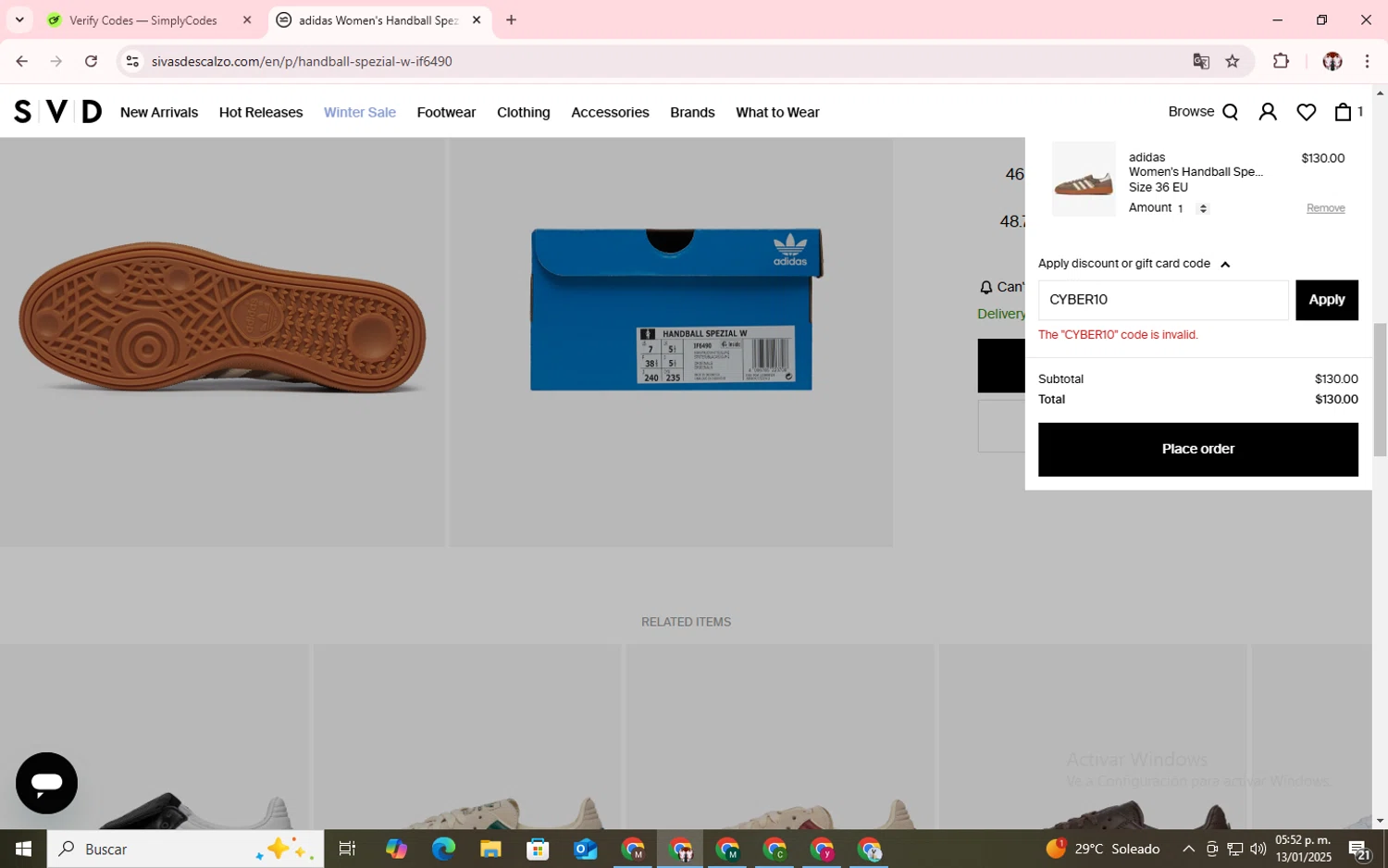Close the adidas Women's Handball tab
The width and height of the screenshot is (1388, 868).
pos(477,19)
